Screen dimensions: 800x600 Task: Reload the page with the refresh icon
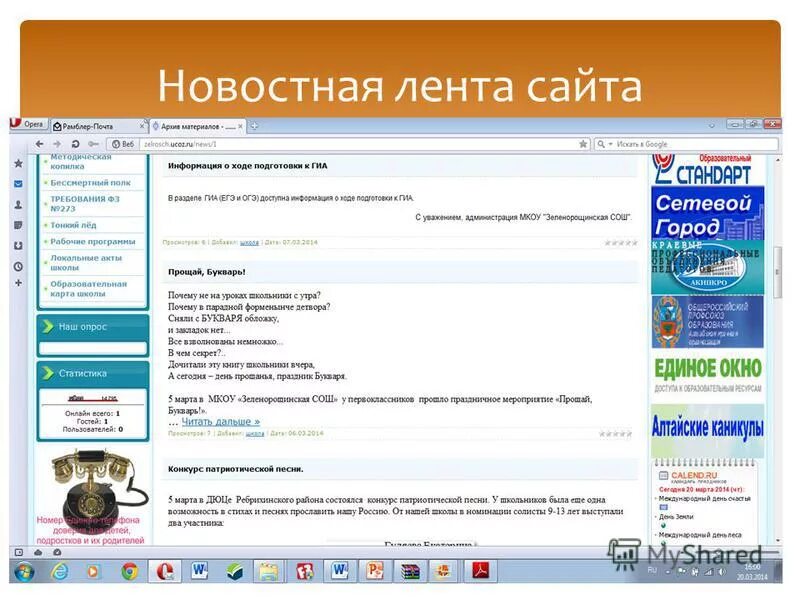point(74,142)
